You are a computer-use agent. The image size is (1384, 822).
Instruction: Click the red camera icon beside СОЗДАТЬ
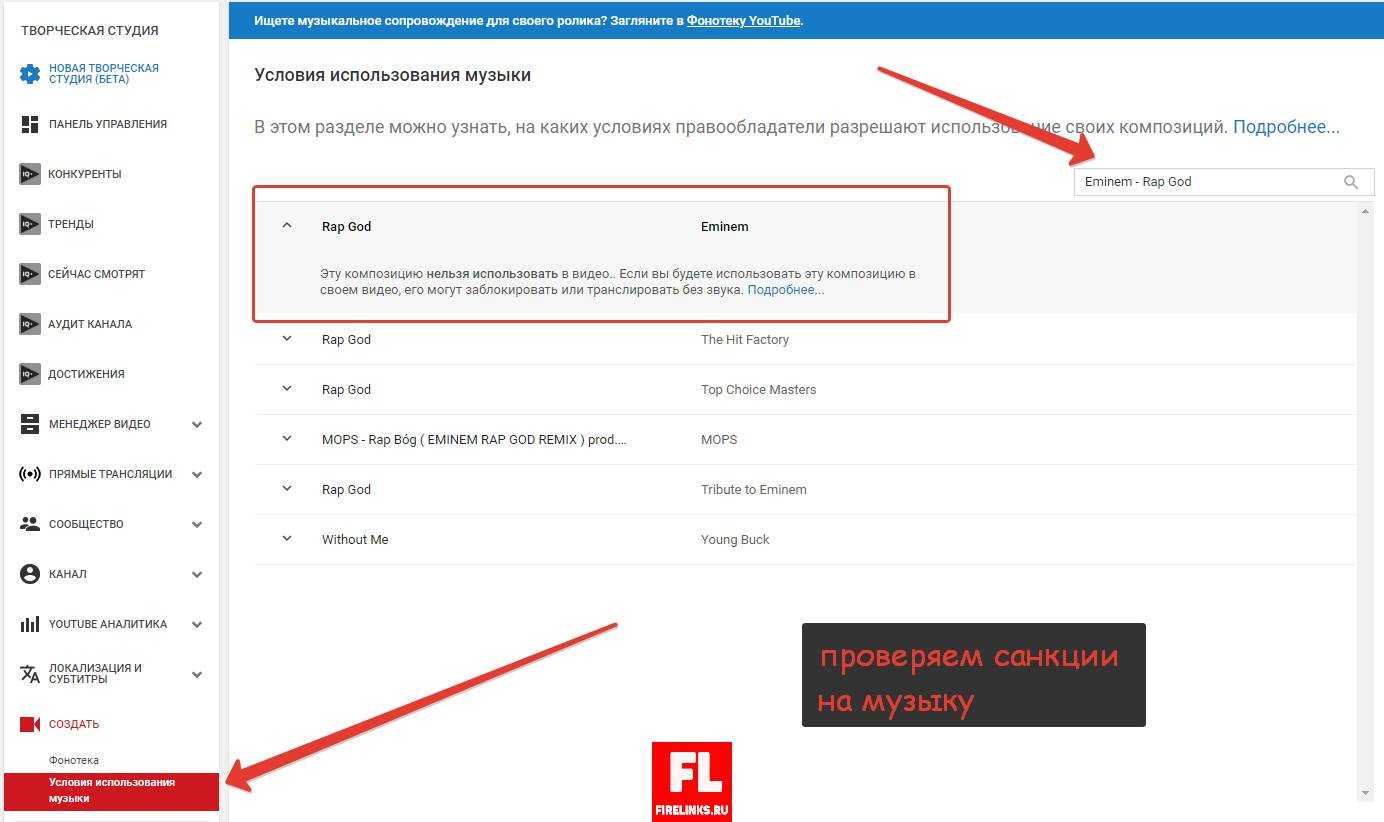(x=30, y=724)
